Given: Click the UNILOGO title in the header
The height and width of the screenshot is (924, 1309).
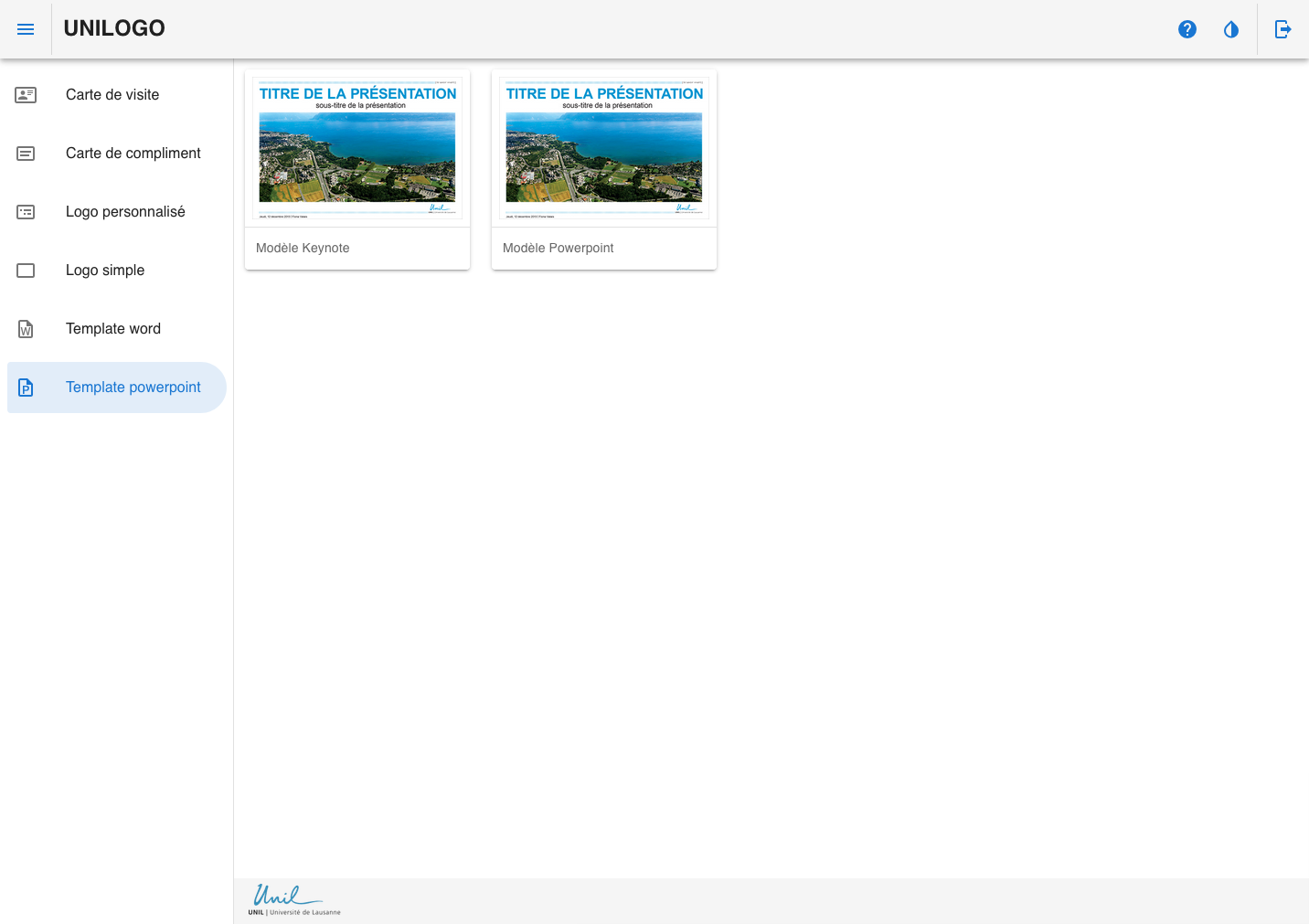Looking at the screenshot, I should [114, 28].
